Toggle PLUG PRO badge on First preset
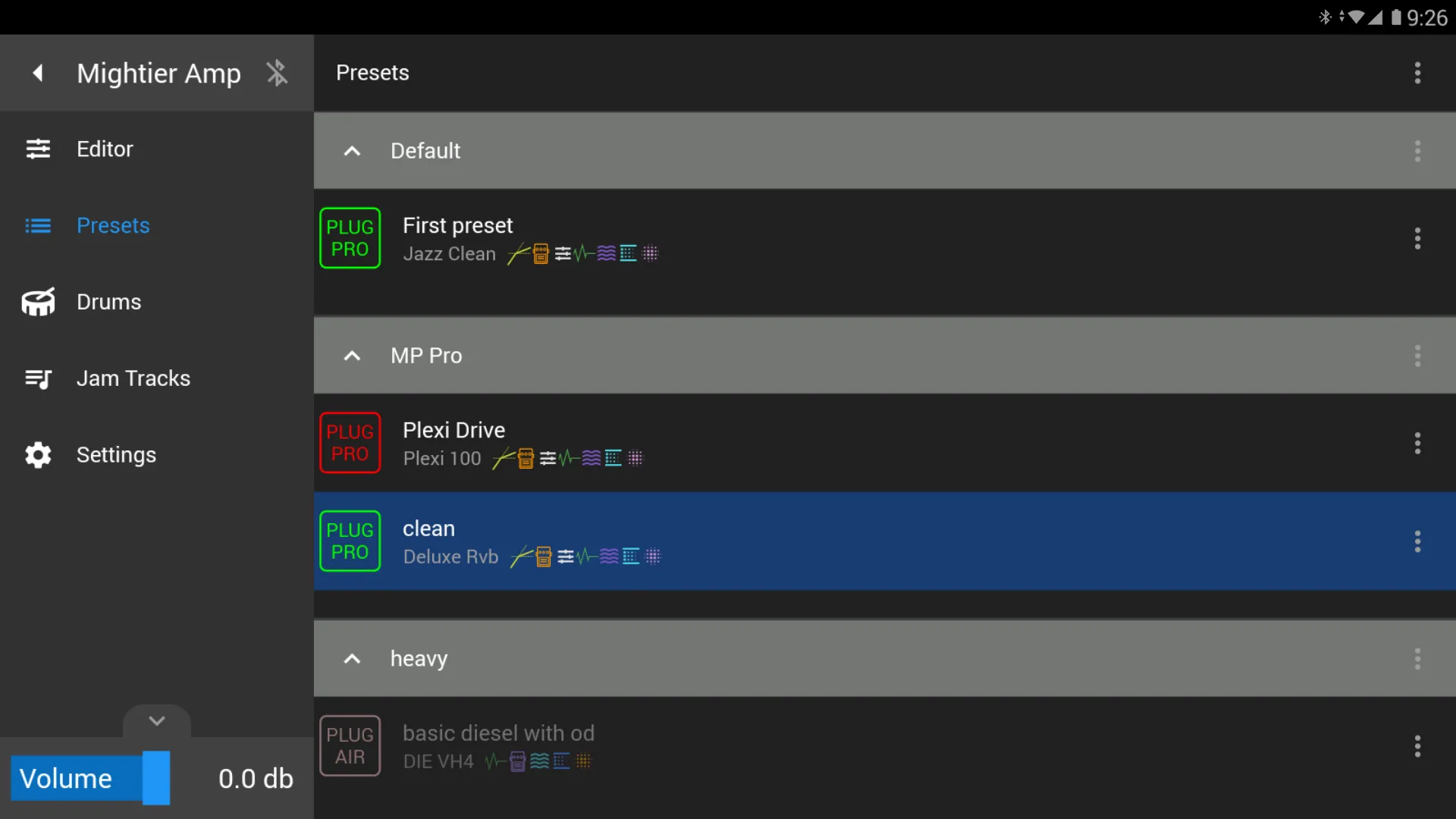The width and height of the screenshot is (1456, 819). tap(350, 238)
